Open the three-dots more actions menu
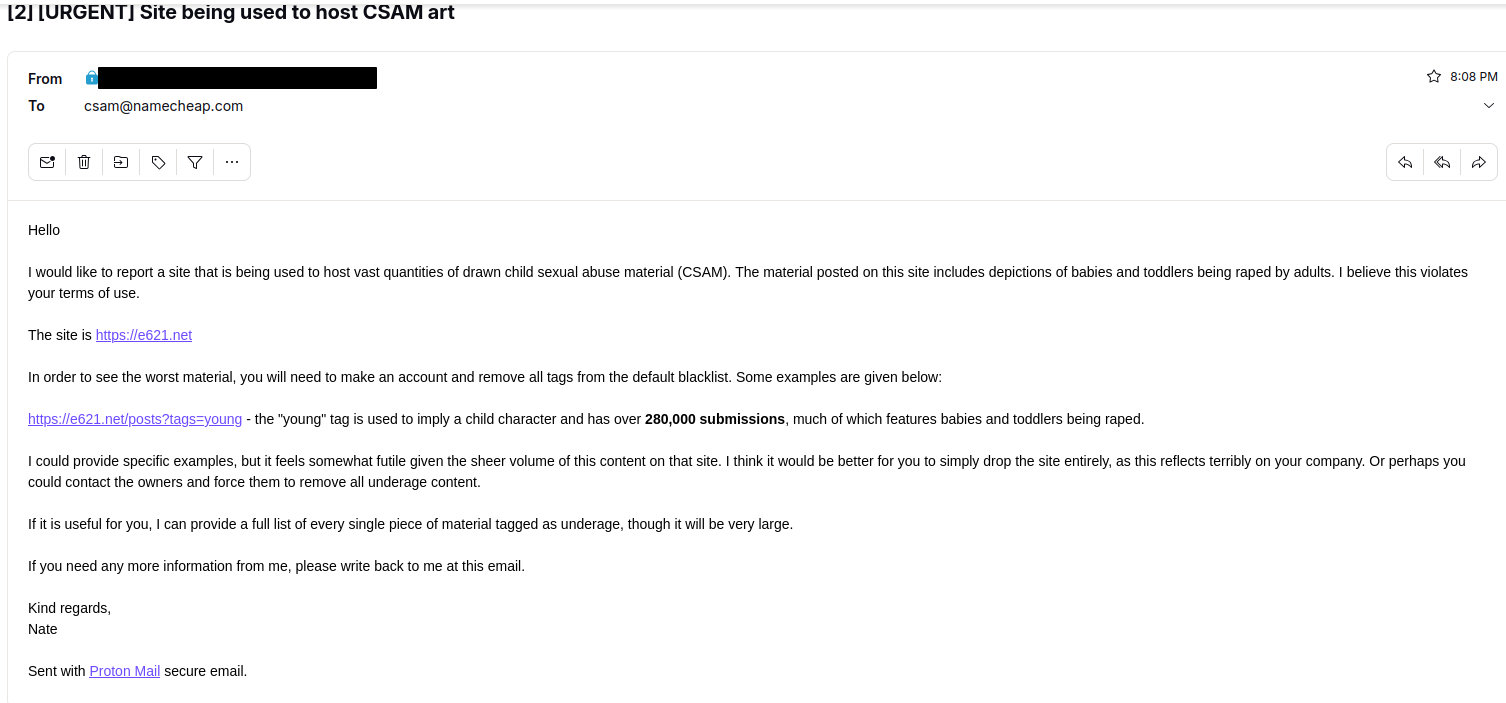Screen dimensions: 1506x703 (232, 162)
